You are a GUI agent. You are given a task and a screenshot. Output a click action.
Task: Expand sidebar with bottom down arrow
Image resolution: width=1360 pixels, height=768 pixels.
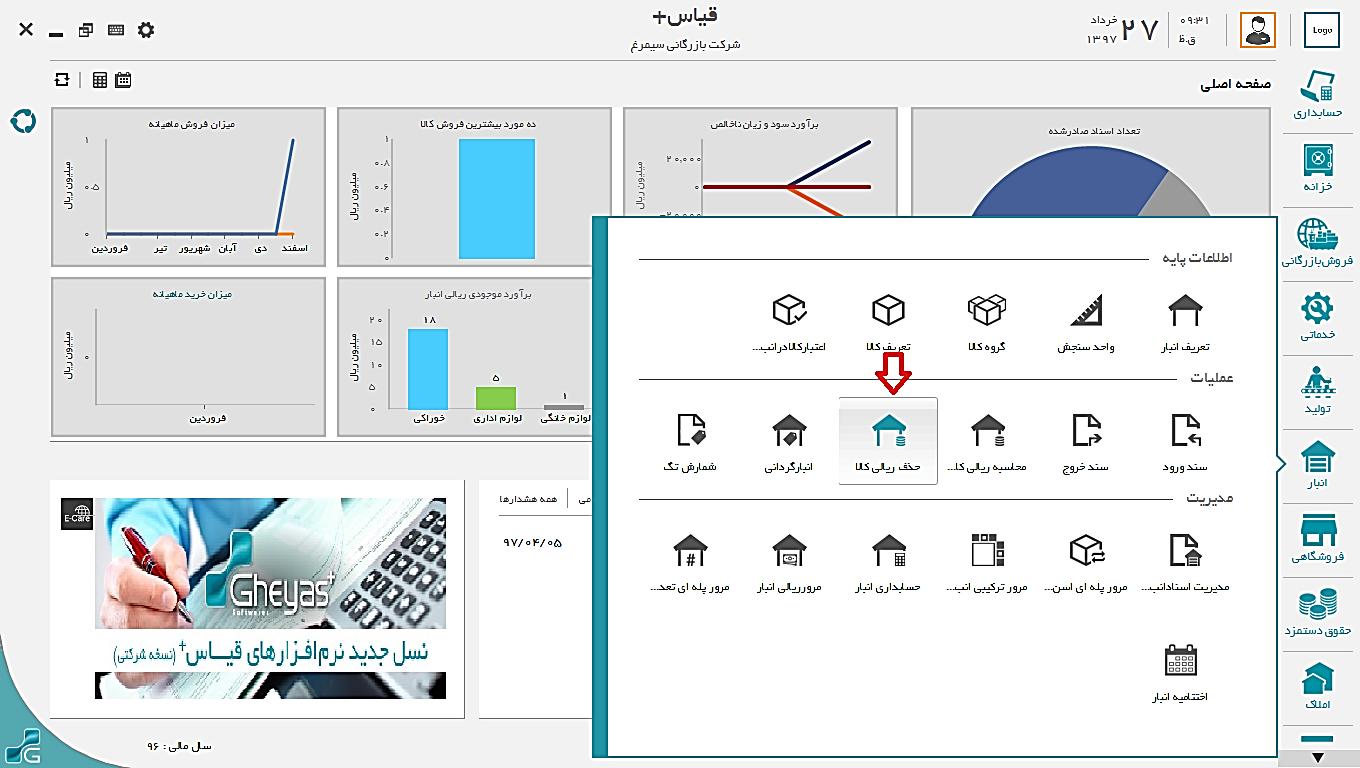pos(1317,758)
